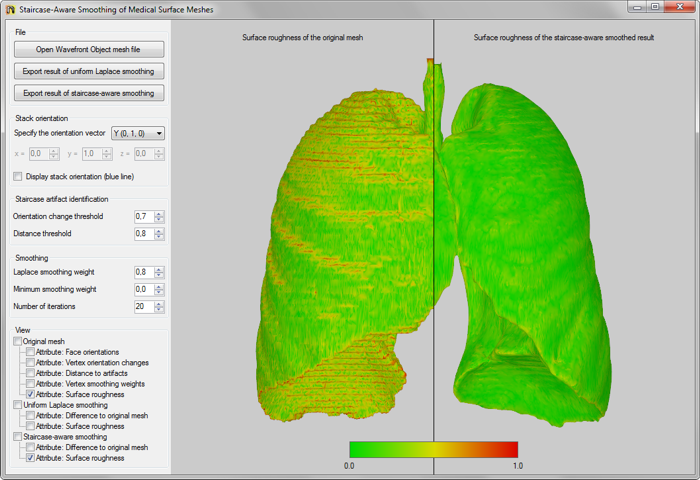
Task: Enable Attribute: Distance to artifacts
Action: pyautogui.click(x=30, y=373)
